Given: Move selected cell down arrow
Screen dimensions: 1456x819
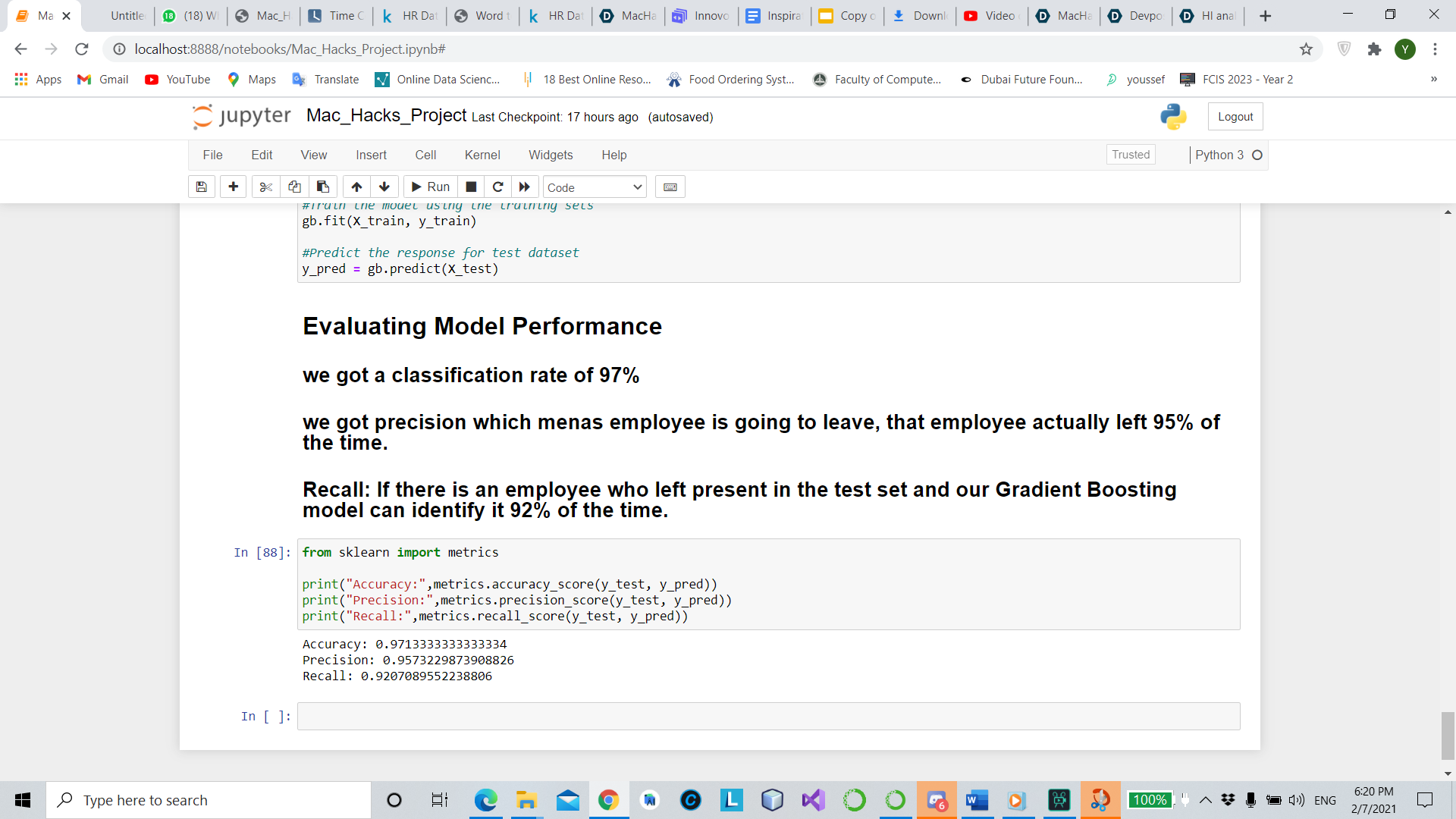Looking at the screenshot, I should [x=384, y=187].
